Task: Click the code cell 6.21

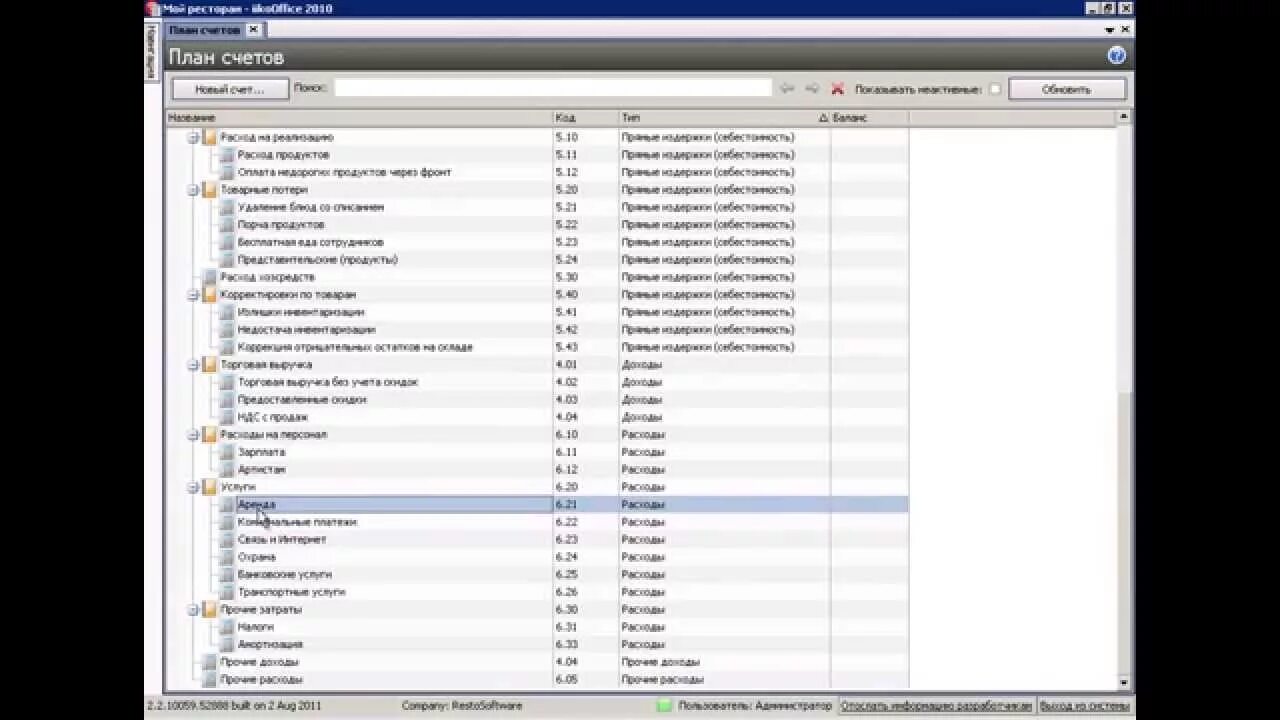Action: [x=586, y=504]
